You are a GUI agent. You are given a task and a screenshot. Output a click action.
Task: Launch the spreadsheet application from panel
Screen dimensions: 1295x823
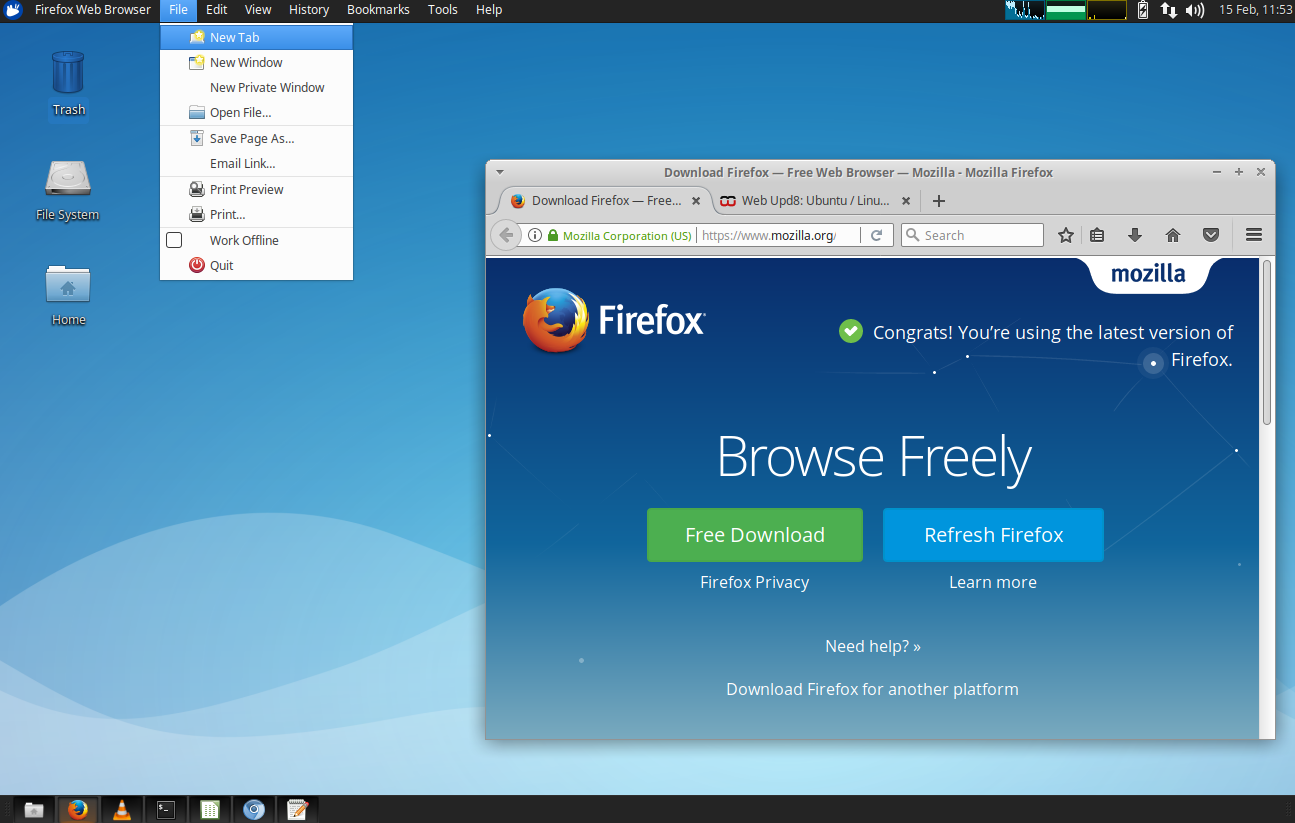pyautogui.click(x=210, y=810)
